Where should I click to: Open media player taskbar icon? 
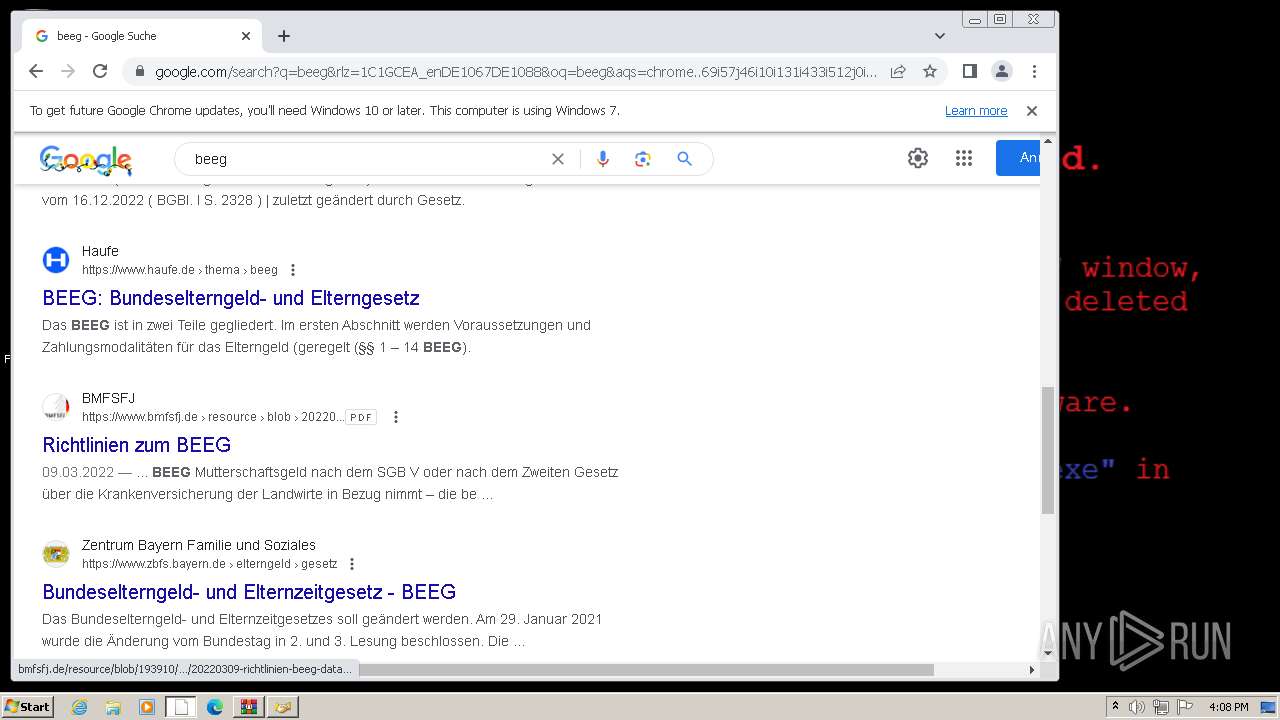(x=147, y=707)
